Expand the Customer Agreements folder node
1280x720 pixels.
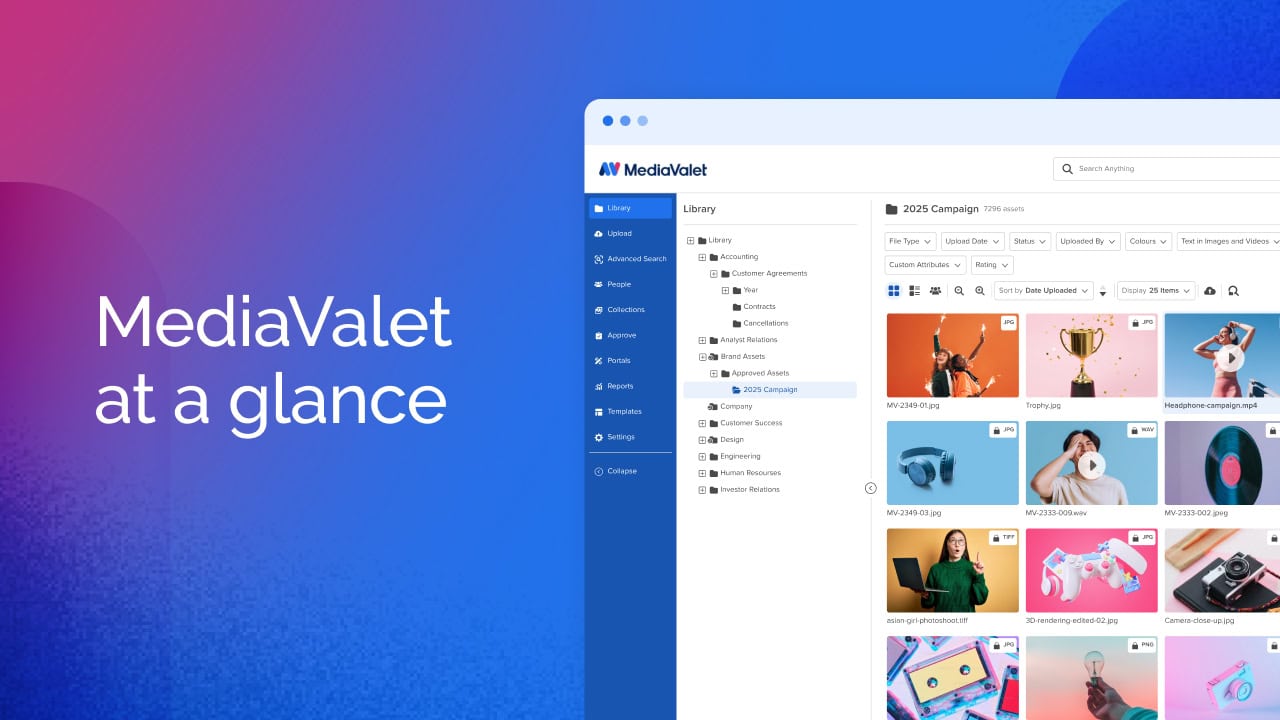click(x=714, y=274)
